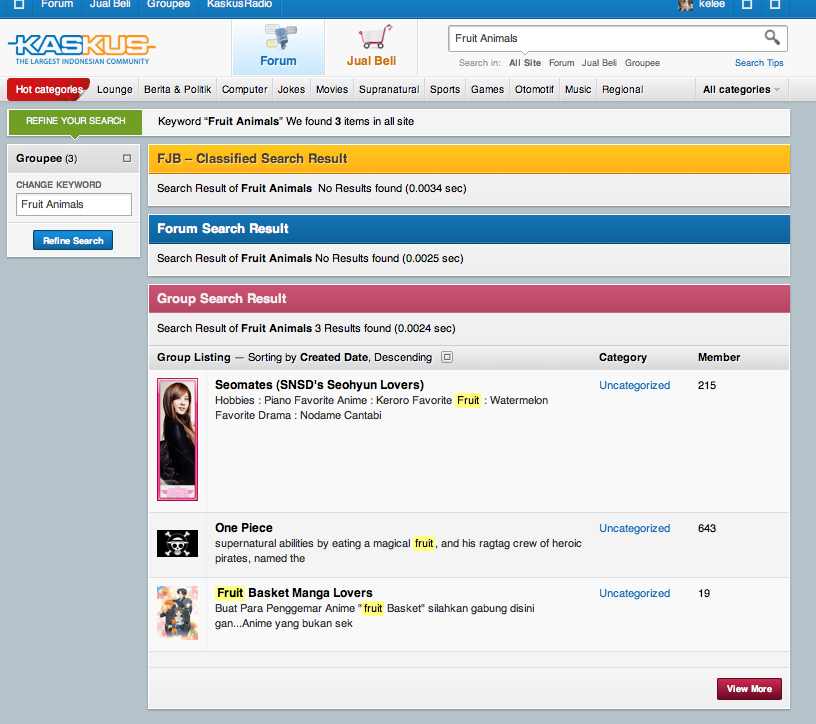Screen dimensions: 816x724
Task: Open the Search Tips link
Action: 759,63
